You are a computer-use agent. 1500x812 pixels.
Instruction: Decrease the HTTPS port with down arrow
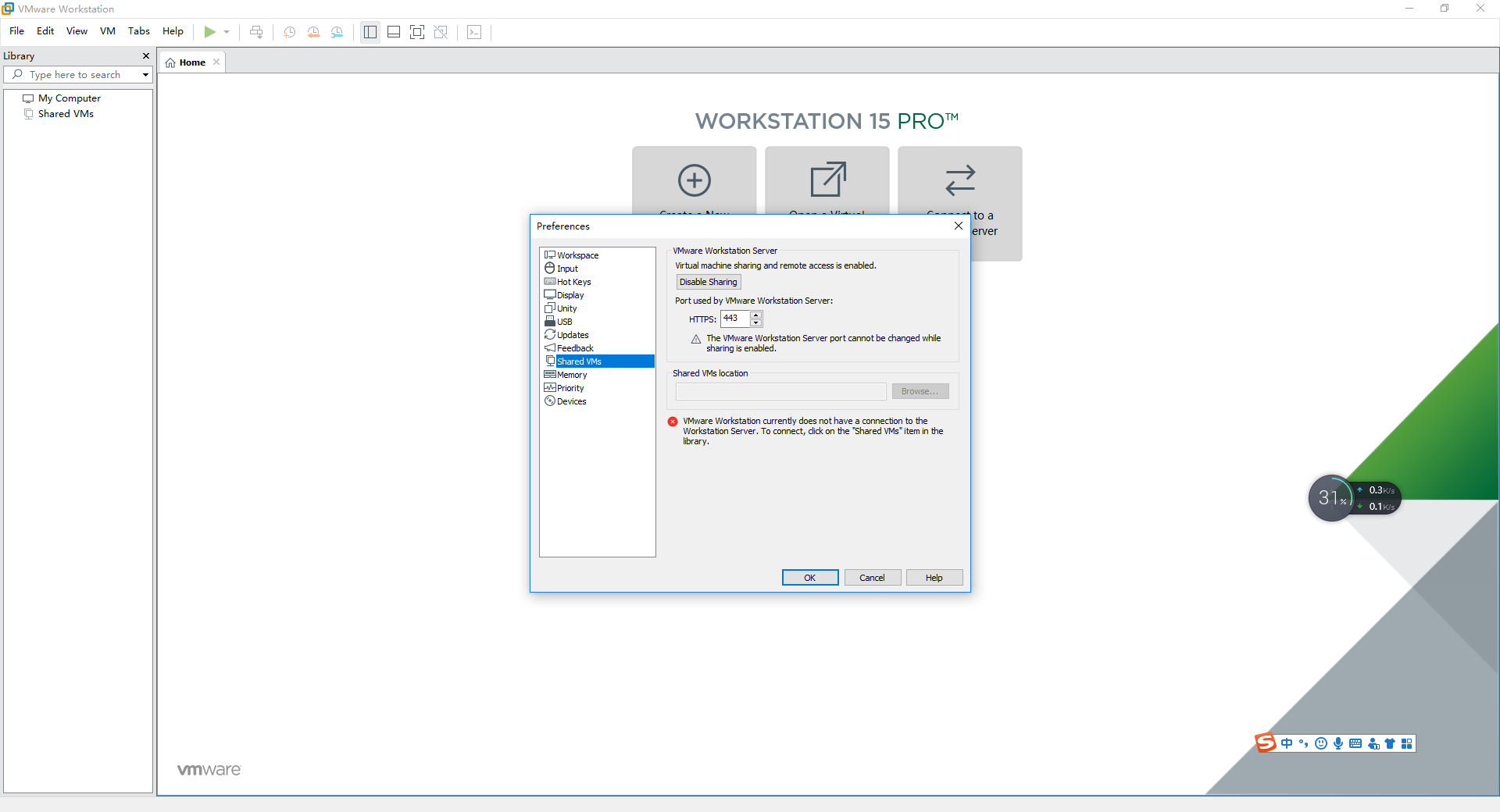756,322
